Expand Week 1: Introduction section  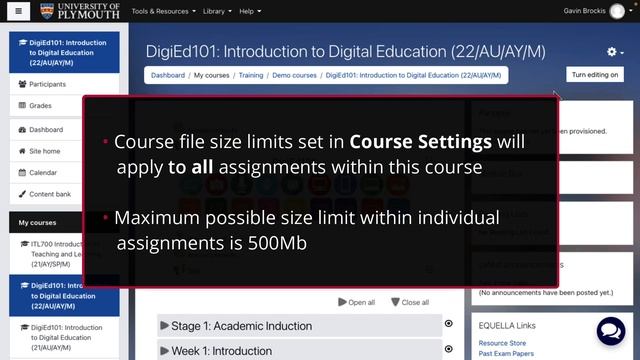click(300, 350)
